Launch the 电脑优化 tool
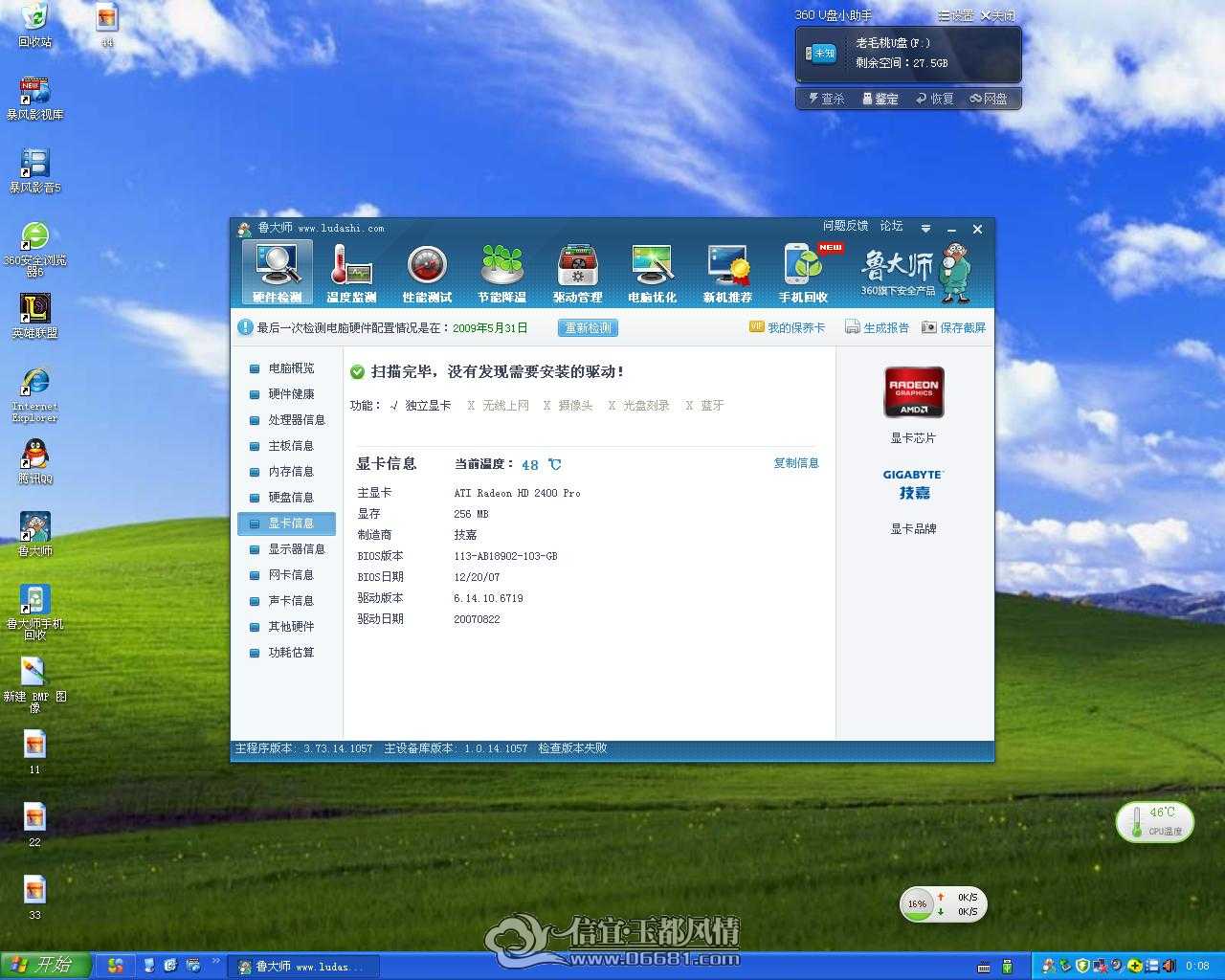Screen dimensions: 1225x980 [653, 273]
